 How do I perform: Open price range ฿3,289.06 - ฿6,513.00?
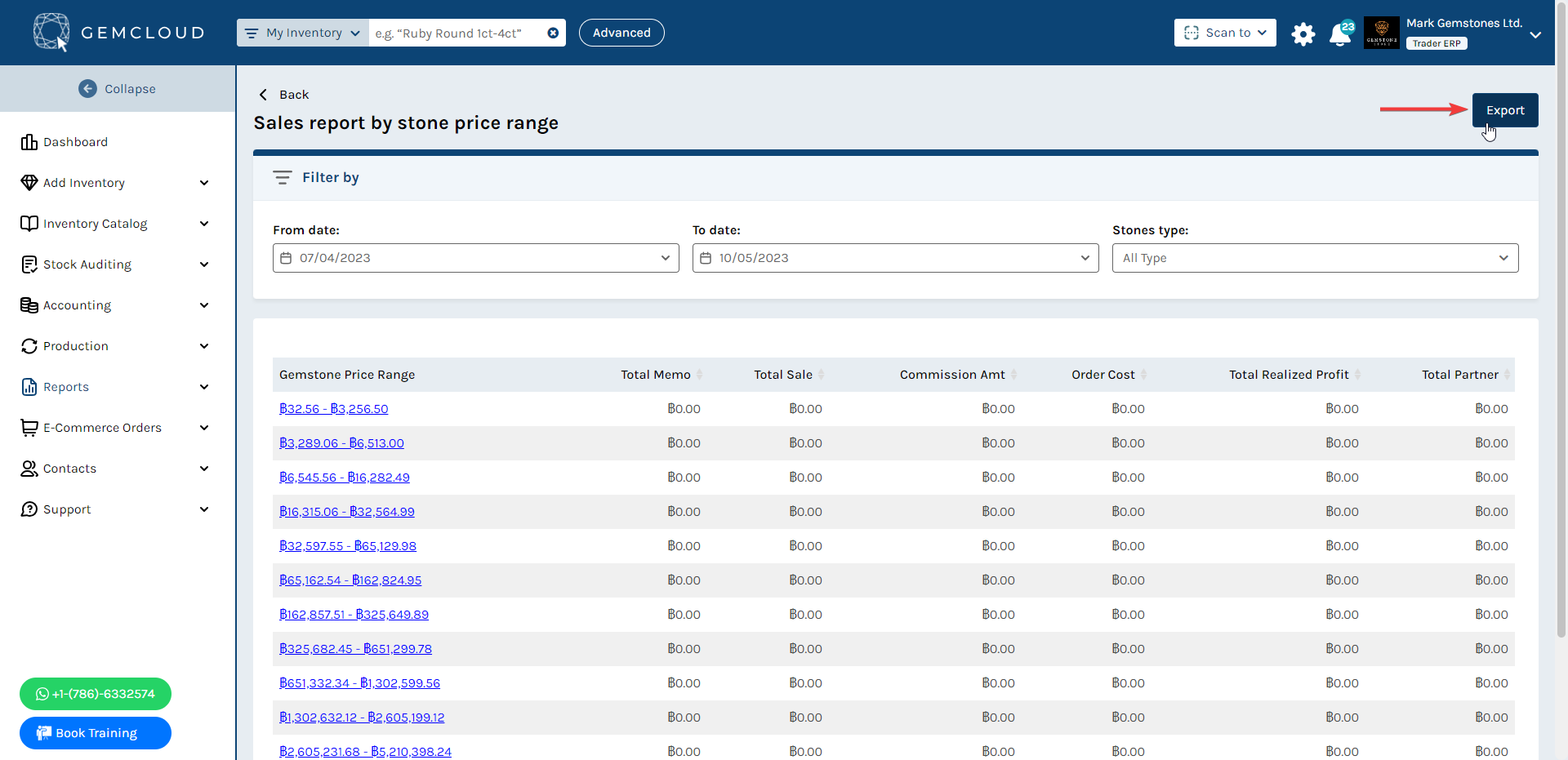(x=341, y=443)
